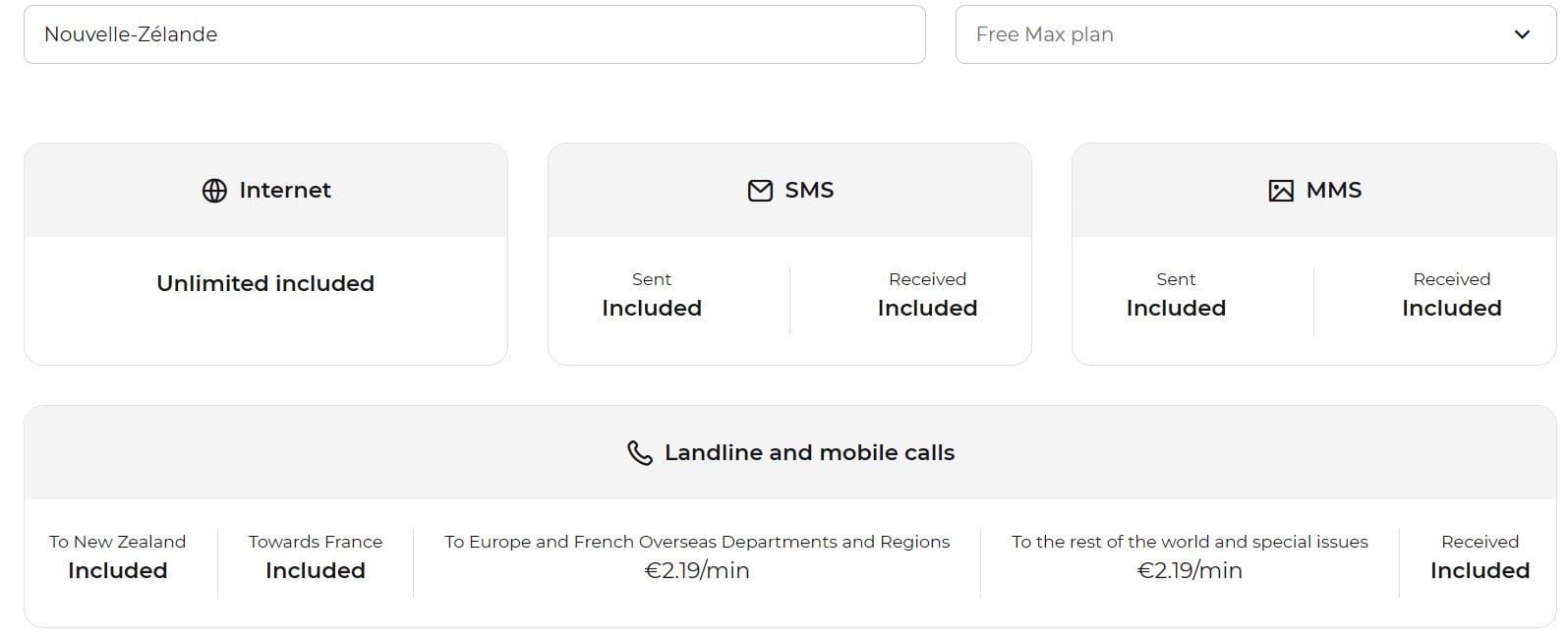Image resolution: width=1568 pixels, height=642 pixels.
Task: Click the Europe and French Overseas rate
Action: tap(697, 570)
